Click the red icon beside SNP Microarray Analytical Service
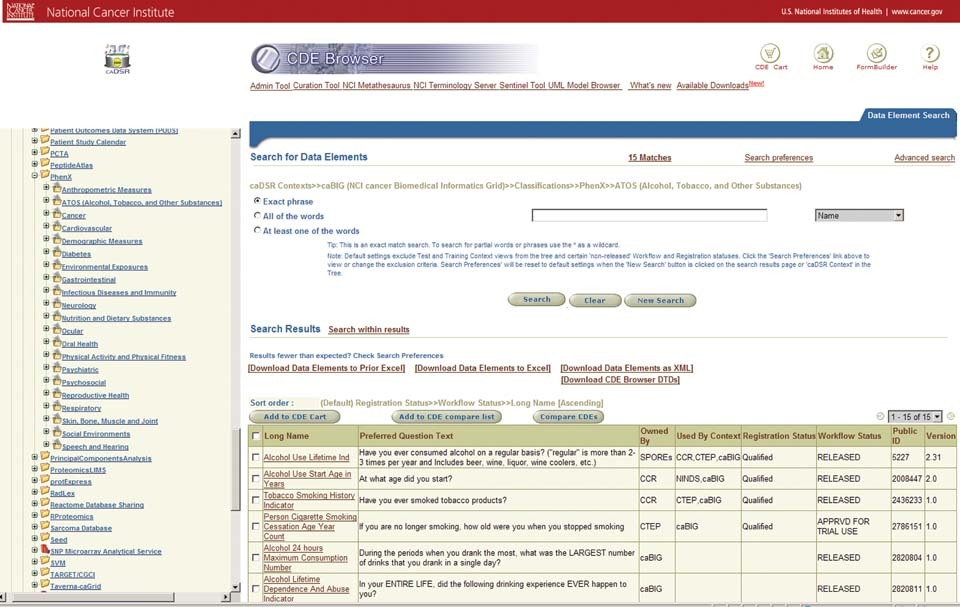960x607 pixels. 45,550
